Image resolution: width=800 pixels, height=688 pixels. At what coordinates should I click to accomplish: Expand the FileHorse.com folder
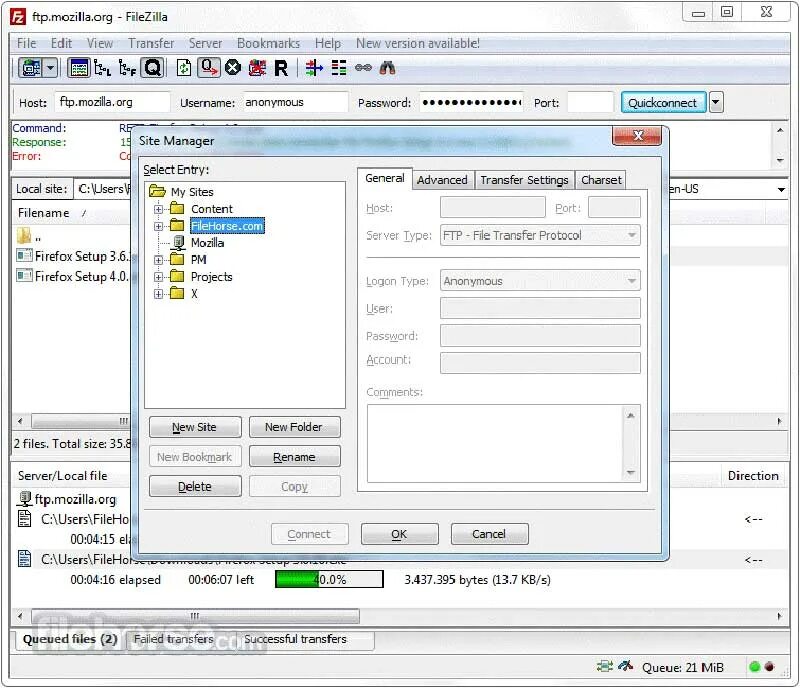pyautogui.click(x=159, y=226)
